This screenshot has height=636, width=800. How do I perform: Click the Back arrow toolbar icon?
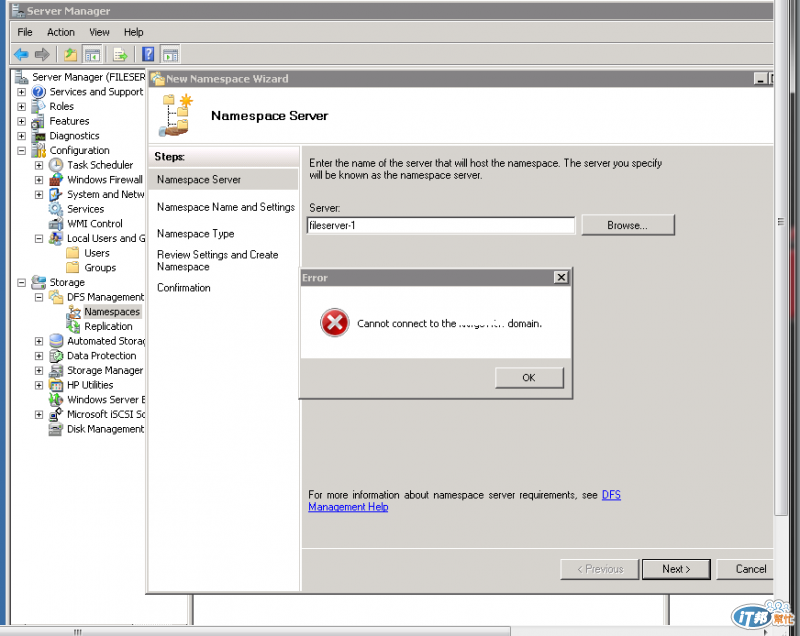pyautogui.click(x=21, y=54)
